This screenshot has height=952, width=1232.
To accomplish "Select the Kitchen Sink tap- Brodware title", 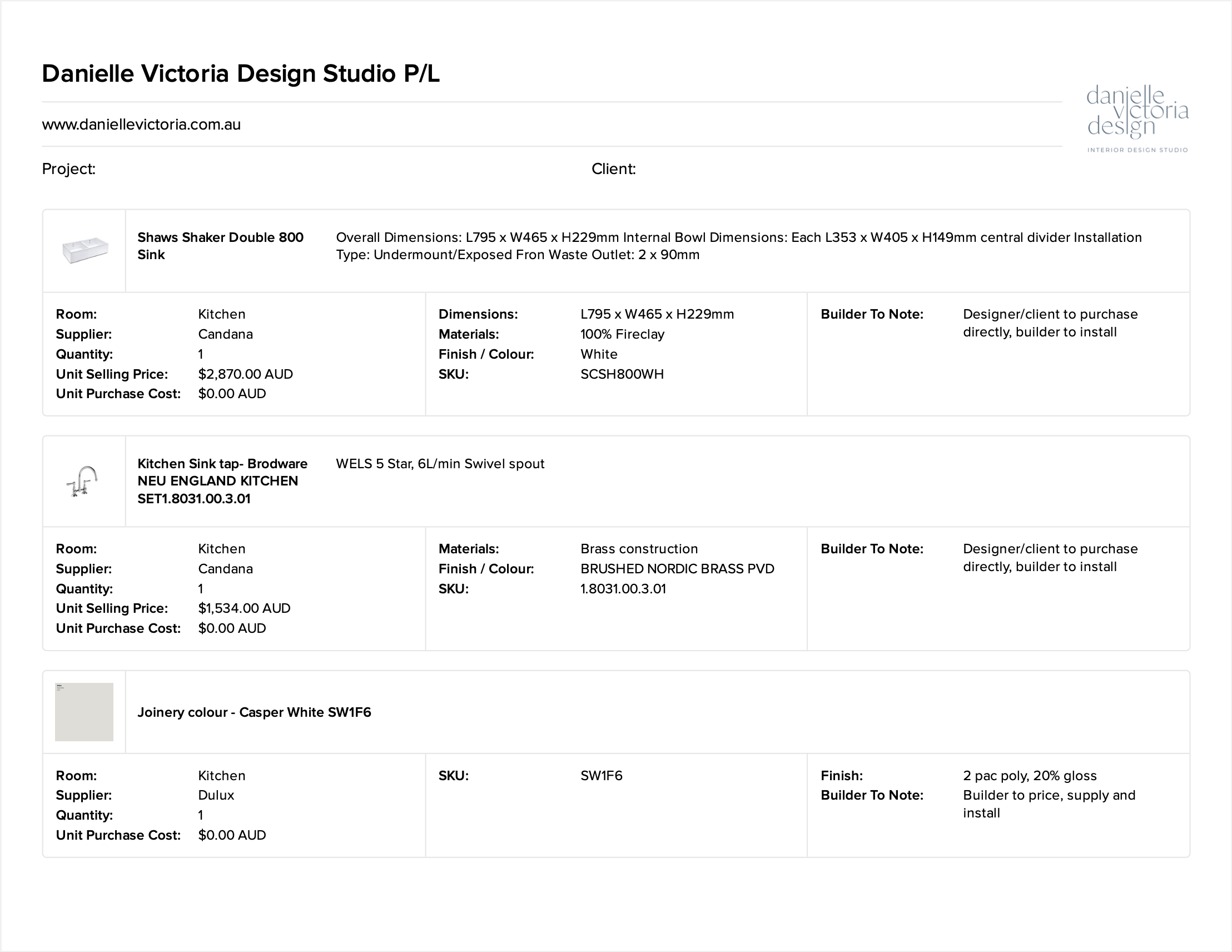I will 222,482.
